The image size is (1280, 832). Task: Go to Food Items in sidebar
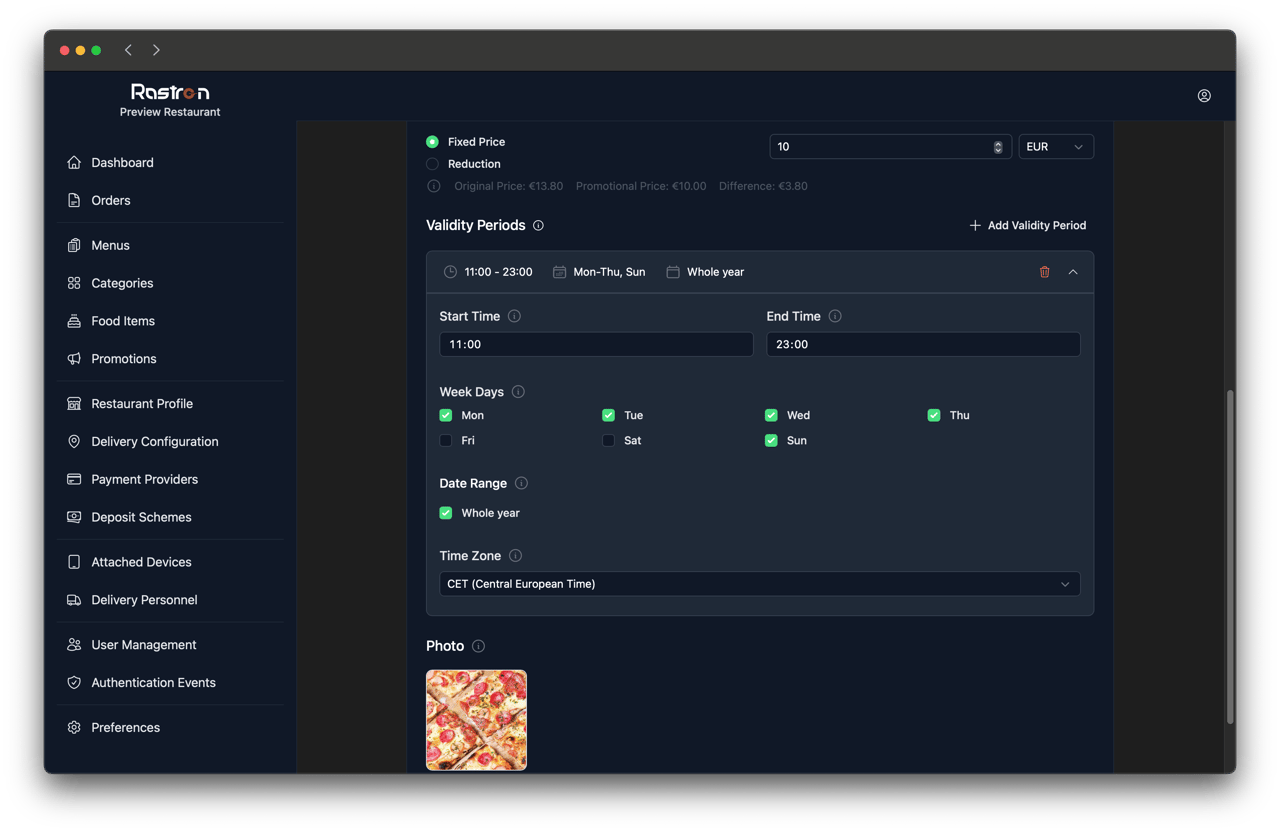[x=122, y=321]
